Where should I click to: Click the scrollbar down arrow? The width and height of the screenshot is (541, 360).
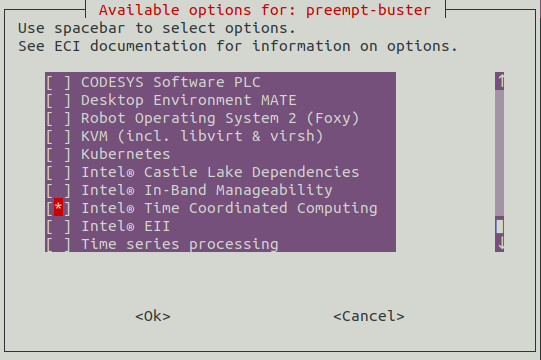[x=500, y=243]
